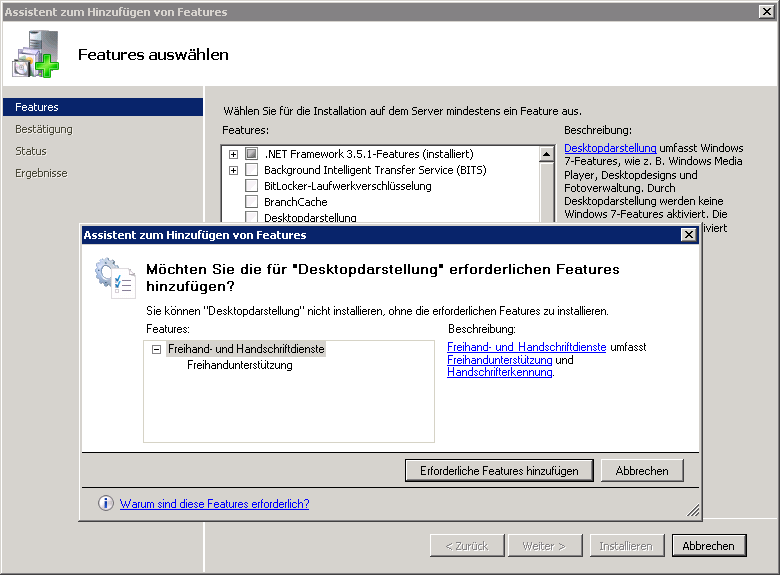
Task: Click the server feature wizard header icon
Action: [36, 54]
